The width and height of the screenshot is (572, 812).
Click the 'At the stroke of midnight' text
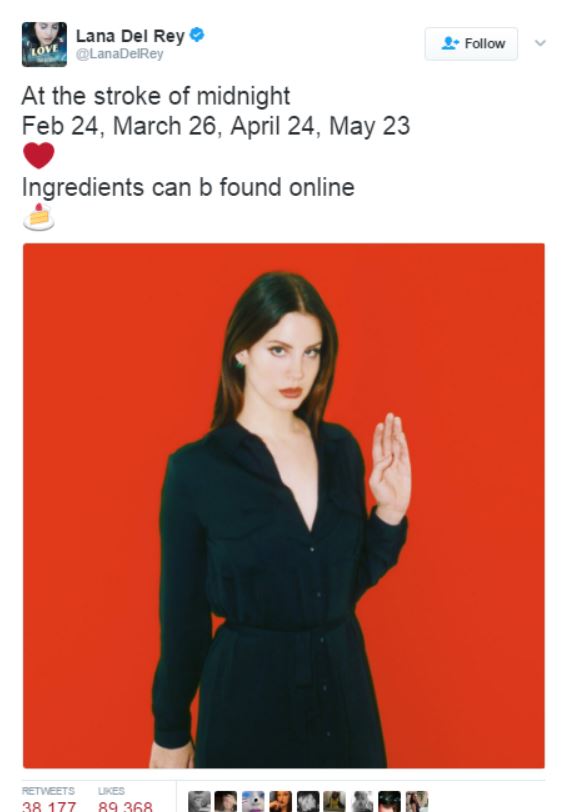pyautogui.click(x=156, y=96)
